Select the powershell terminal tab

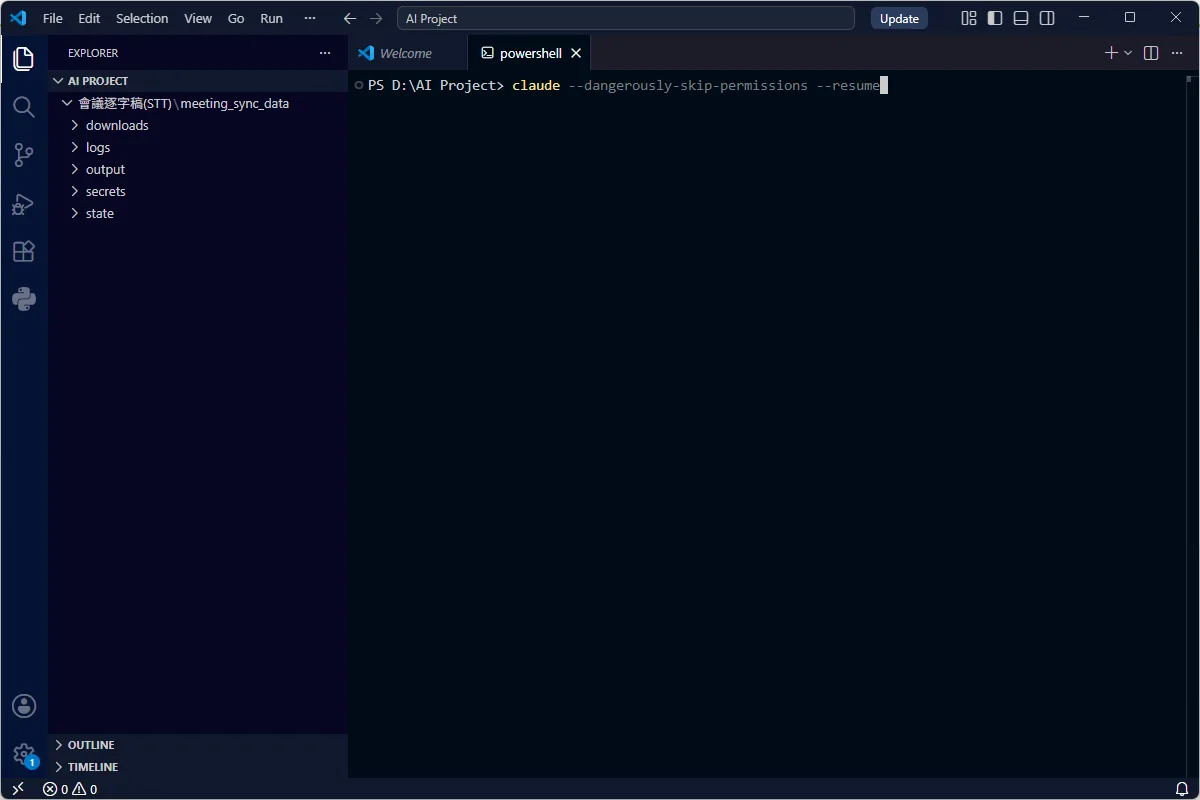pyautogui.click(x=531, y=53)
